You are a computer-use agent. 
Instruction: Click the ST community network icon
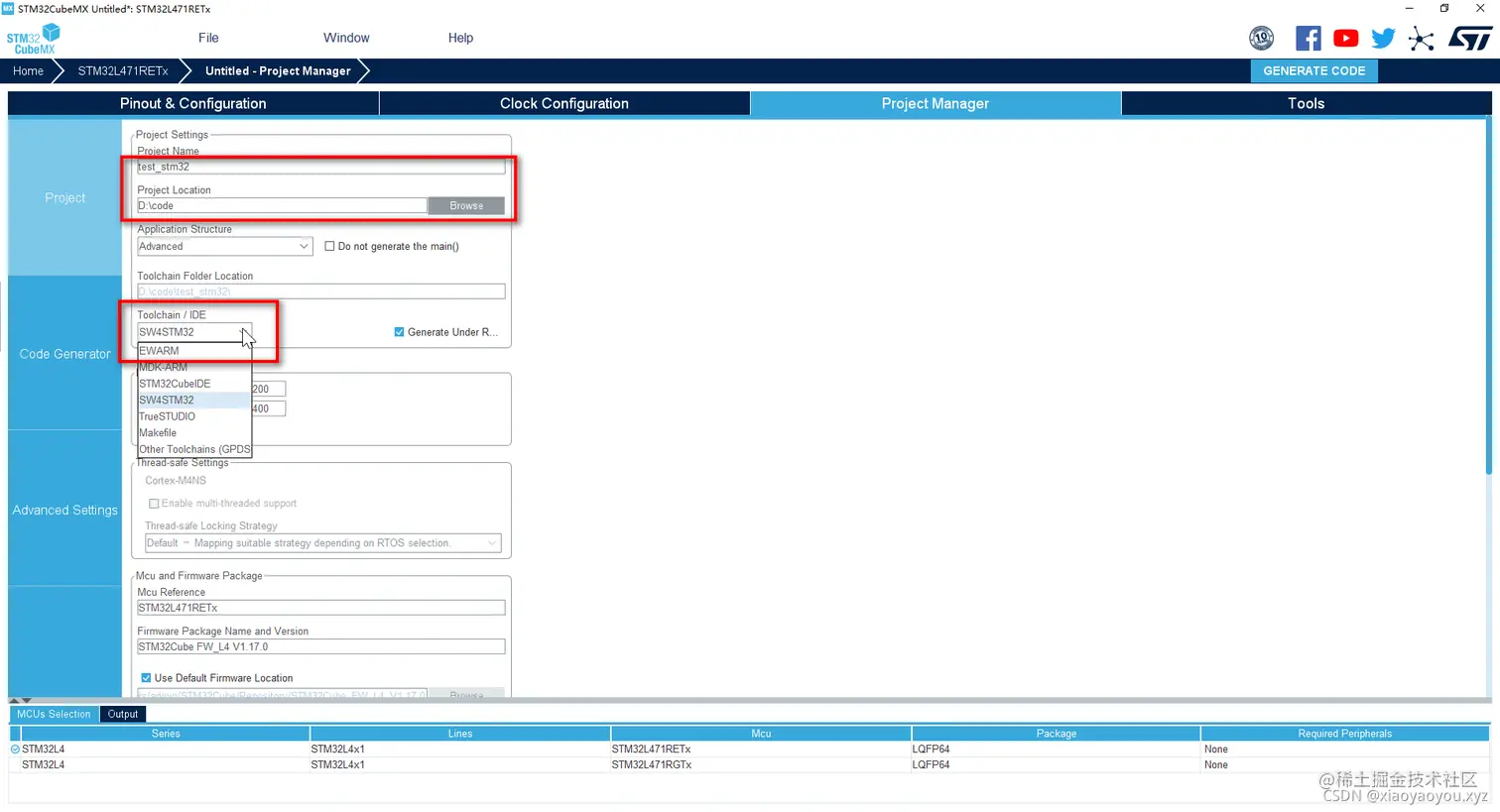(1421, 39)
